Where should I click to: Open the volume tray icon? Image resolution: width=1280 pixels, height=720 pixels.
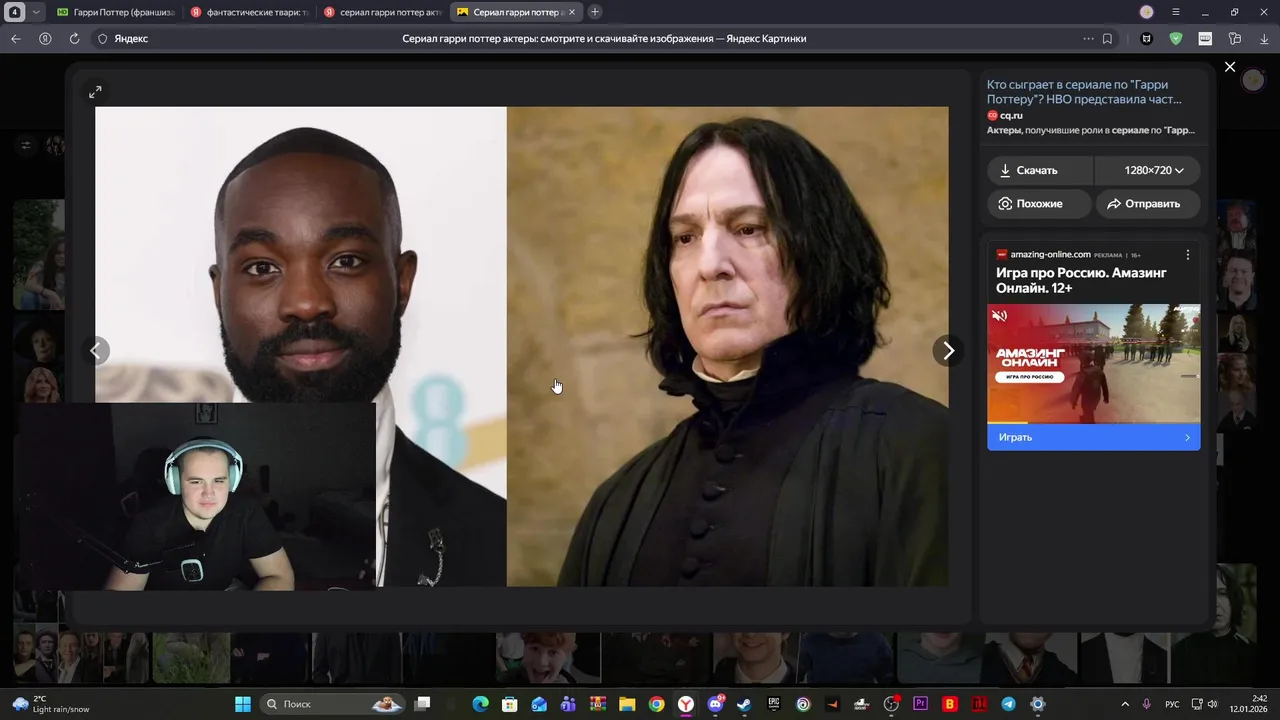tap(1213, 704)
